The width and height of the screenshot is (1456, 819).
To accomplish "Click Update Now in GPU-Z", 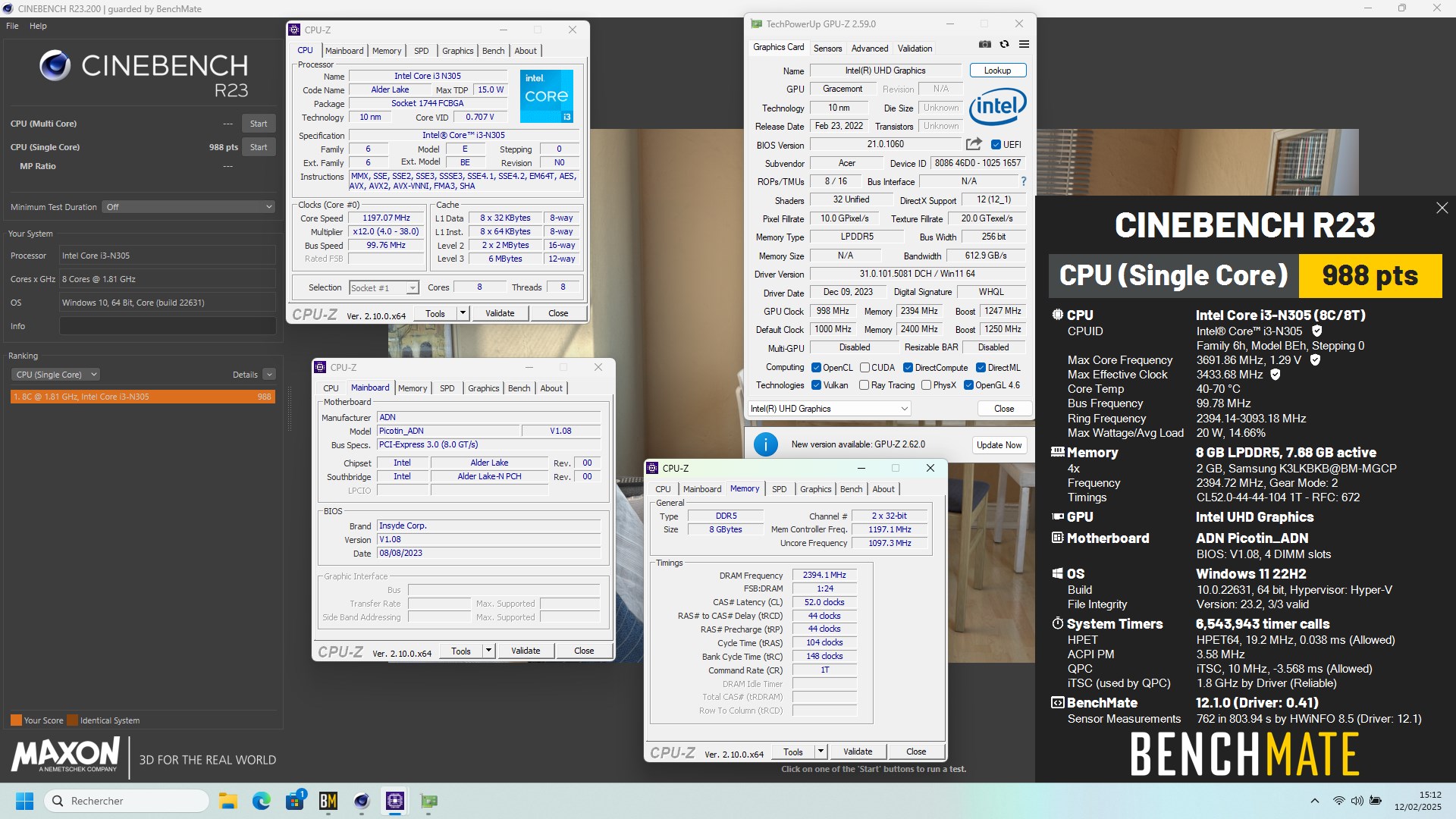I will (x=999, y=445).
